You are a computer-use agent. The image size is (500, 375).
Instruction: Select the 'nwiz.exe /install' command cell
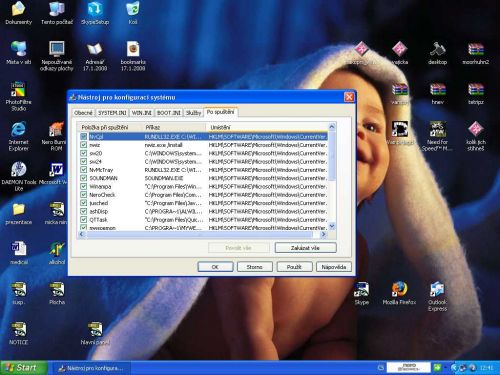[164, 145]
